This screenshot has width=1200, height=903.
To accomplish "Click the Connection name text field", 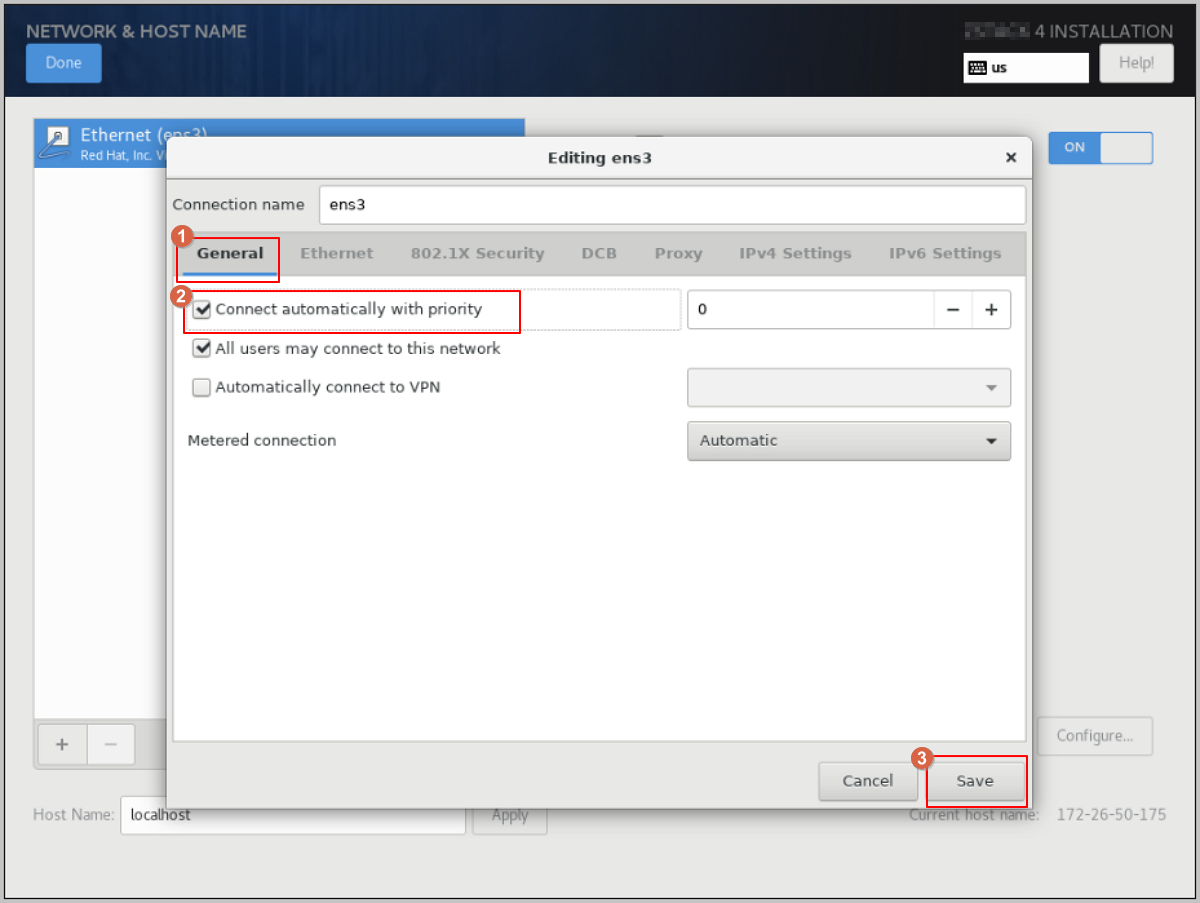I will (672, 205).
